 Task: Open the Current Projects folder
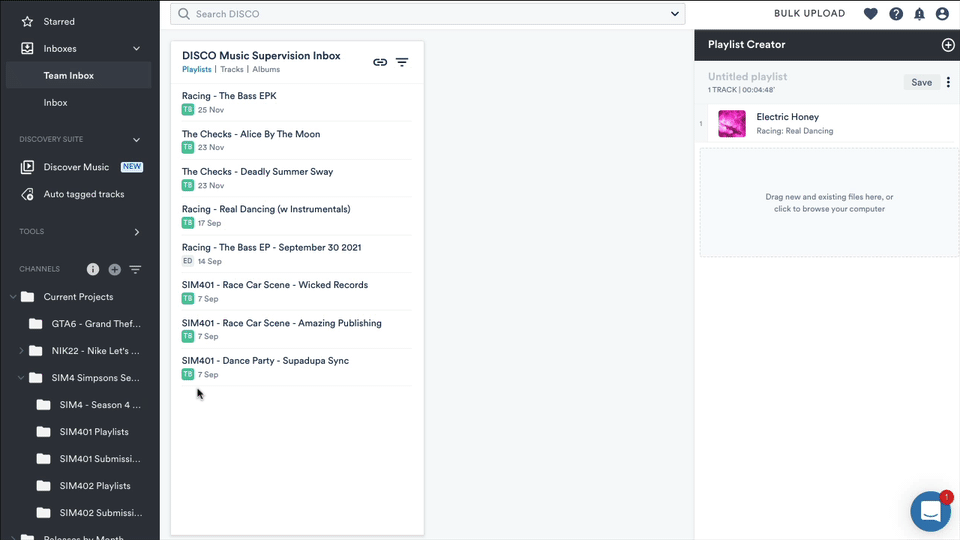(78, 297)
